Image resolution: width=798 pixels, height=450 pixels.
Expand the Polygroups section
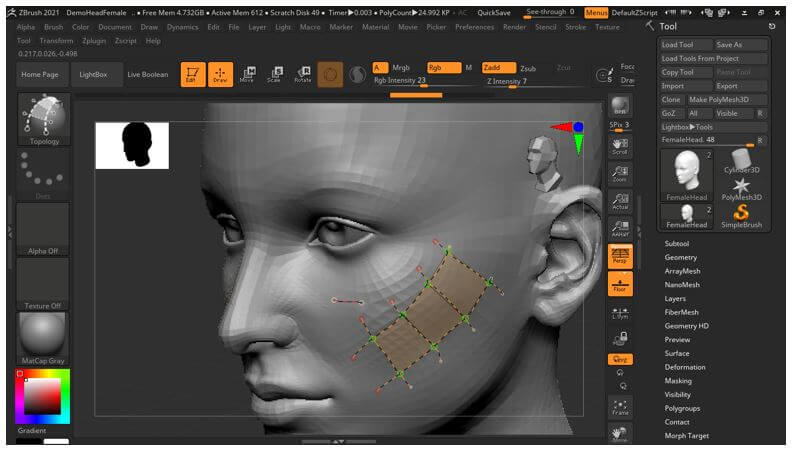click(682, 408)
